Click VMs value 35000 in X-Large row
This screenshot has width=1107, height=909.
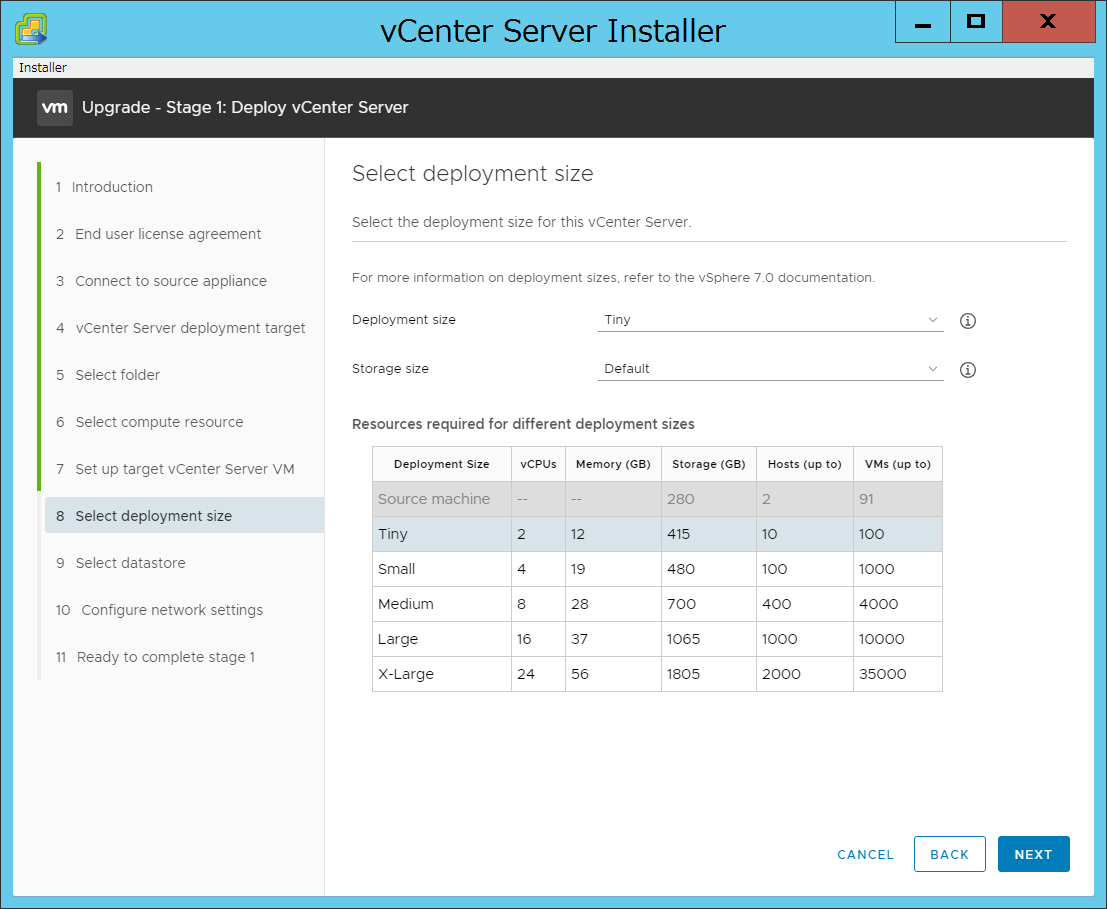pyautogui.click(x=882, y=674)
